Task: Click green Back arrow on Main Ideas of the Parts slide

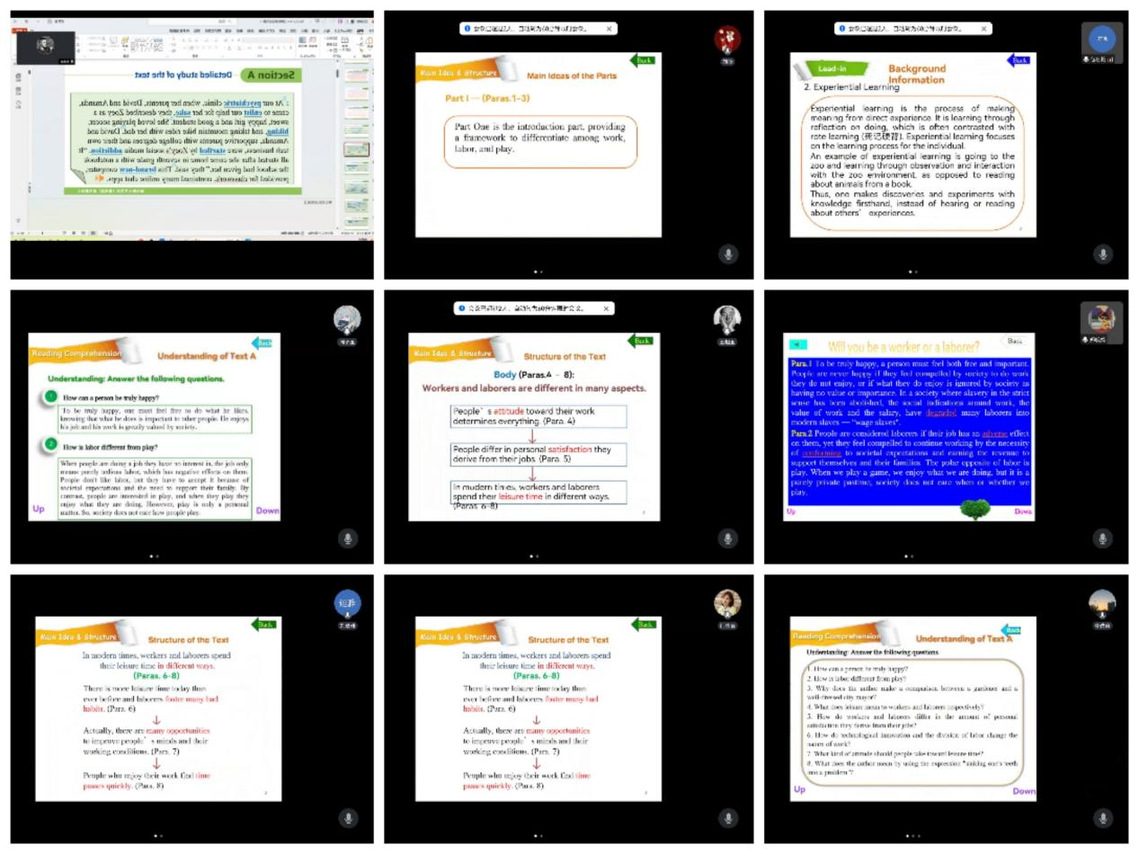Action: (x=642, y=60)
